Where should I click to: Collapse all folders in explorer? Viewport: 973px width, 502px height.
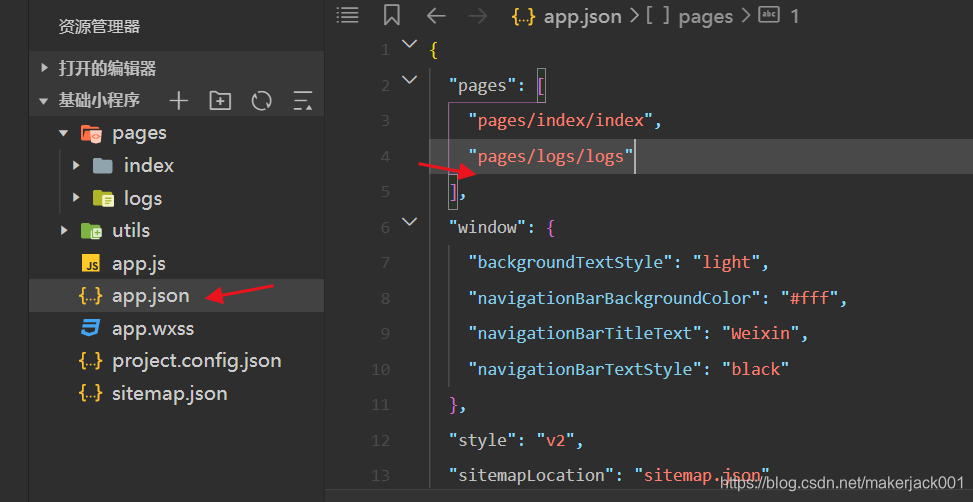(303, 101)
